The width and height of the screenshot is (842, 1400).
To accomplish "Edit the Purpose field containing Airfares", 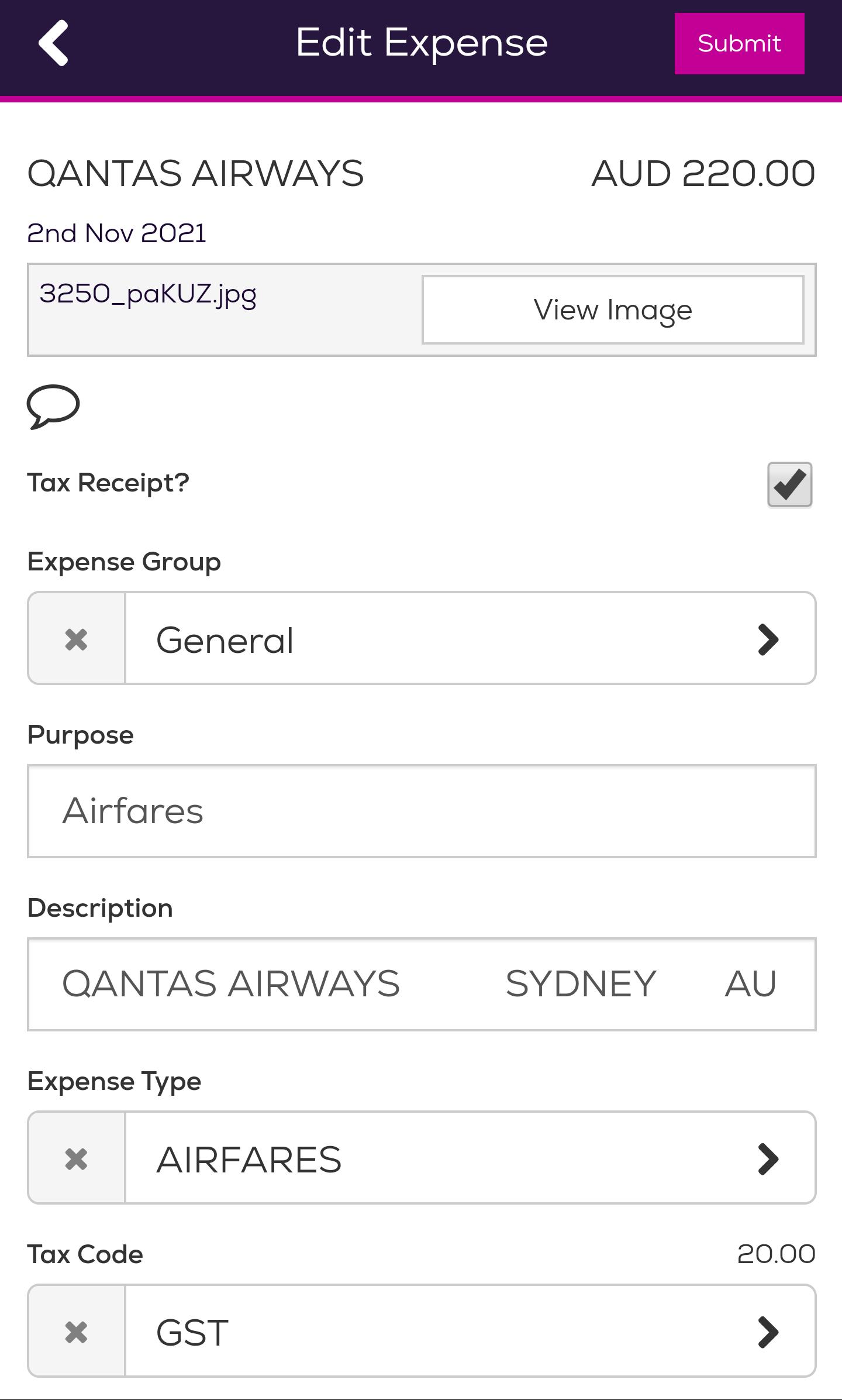I will pos(422,811).
